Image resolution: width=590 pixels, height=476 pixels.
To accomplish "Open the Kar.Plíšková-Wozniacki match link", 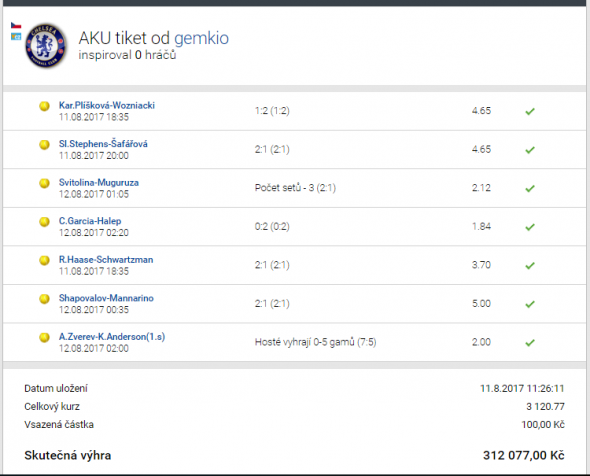I will tap(107, 105).
